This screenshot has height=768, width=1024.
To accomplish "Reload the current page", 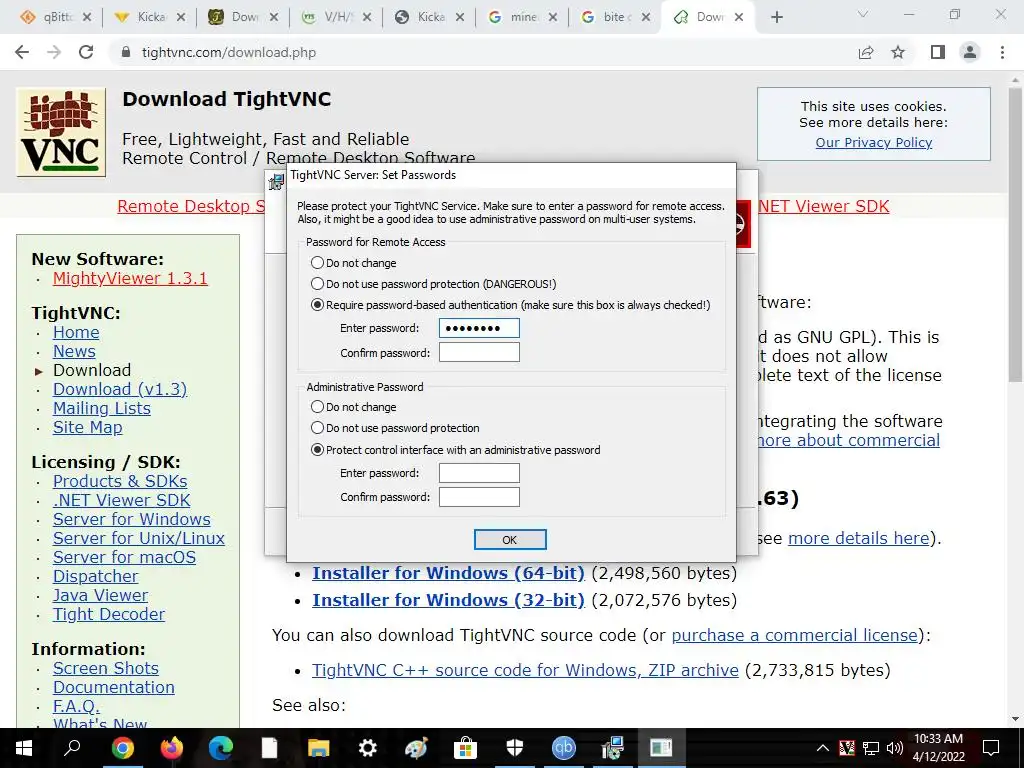I will [x=86, y=52].
